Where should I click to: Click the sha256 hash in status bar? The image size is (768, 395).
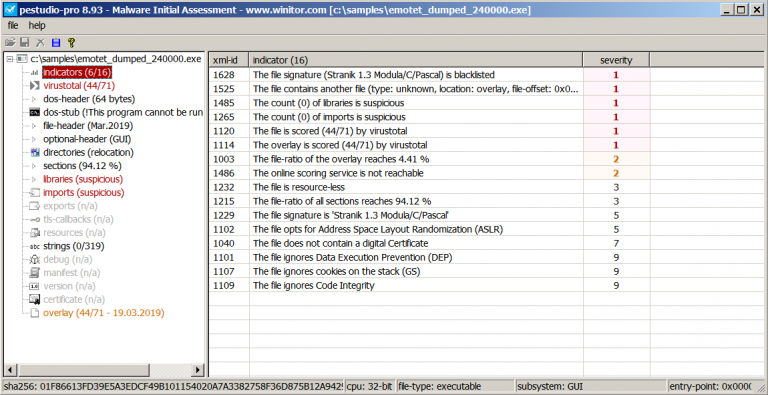pyautogui.click(x=173, y=387)
